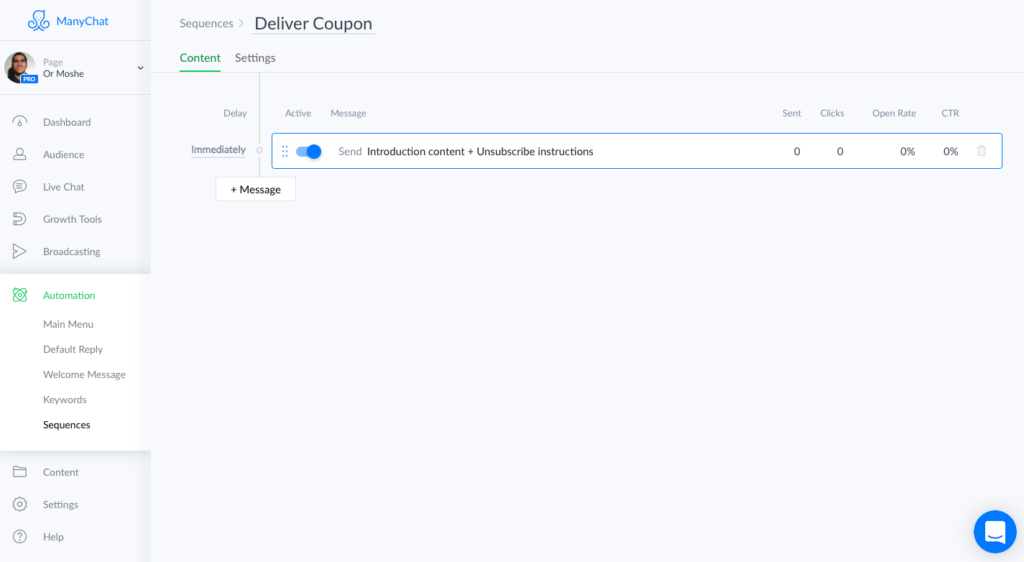
Task: Click the Settings gear icon
Action: (x=20, y=504)
